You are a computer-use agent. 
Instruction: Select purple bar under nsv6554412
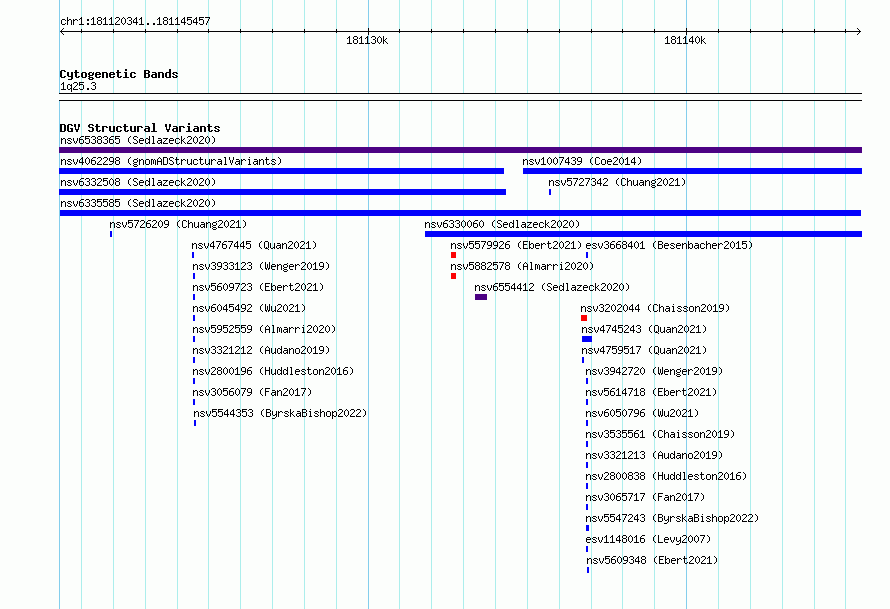(x=481, y=297)
